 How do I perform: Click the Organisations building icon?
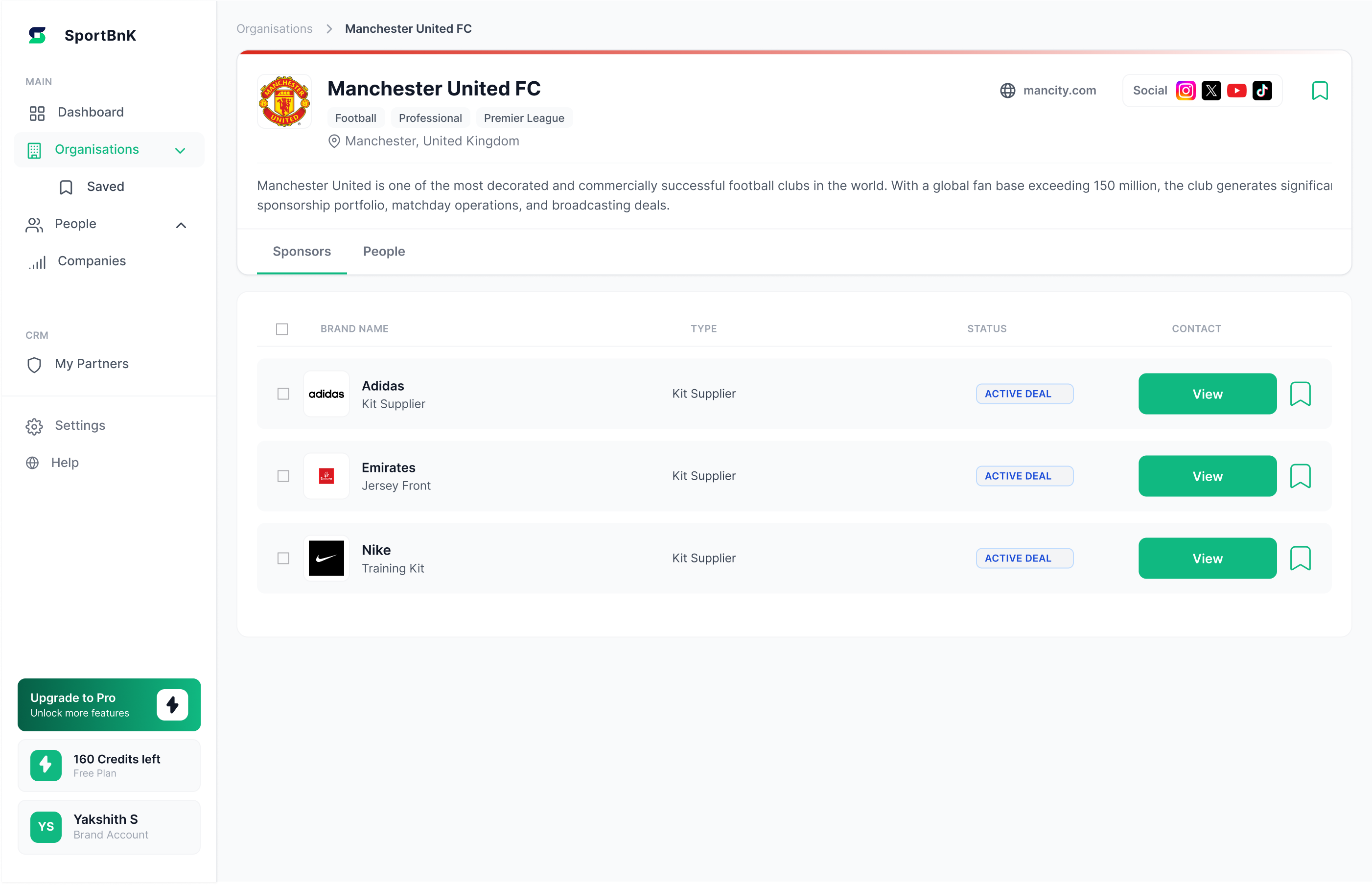click(34, 151)
